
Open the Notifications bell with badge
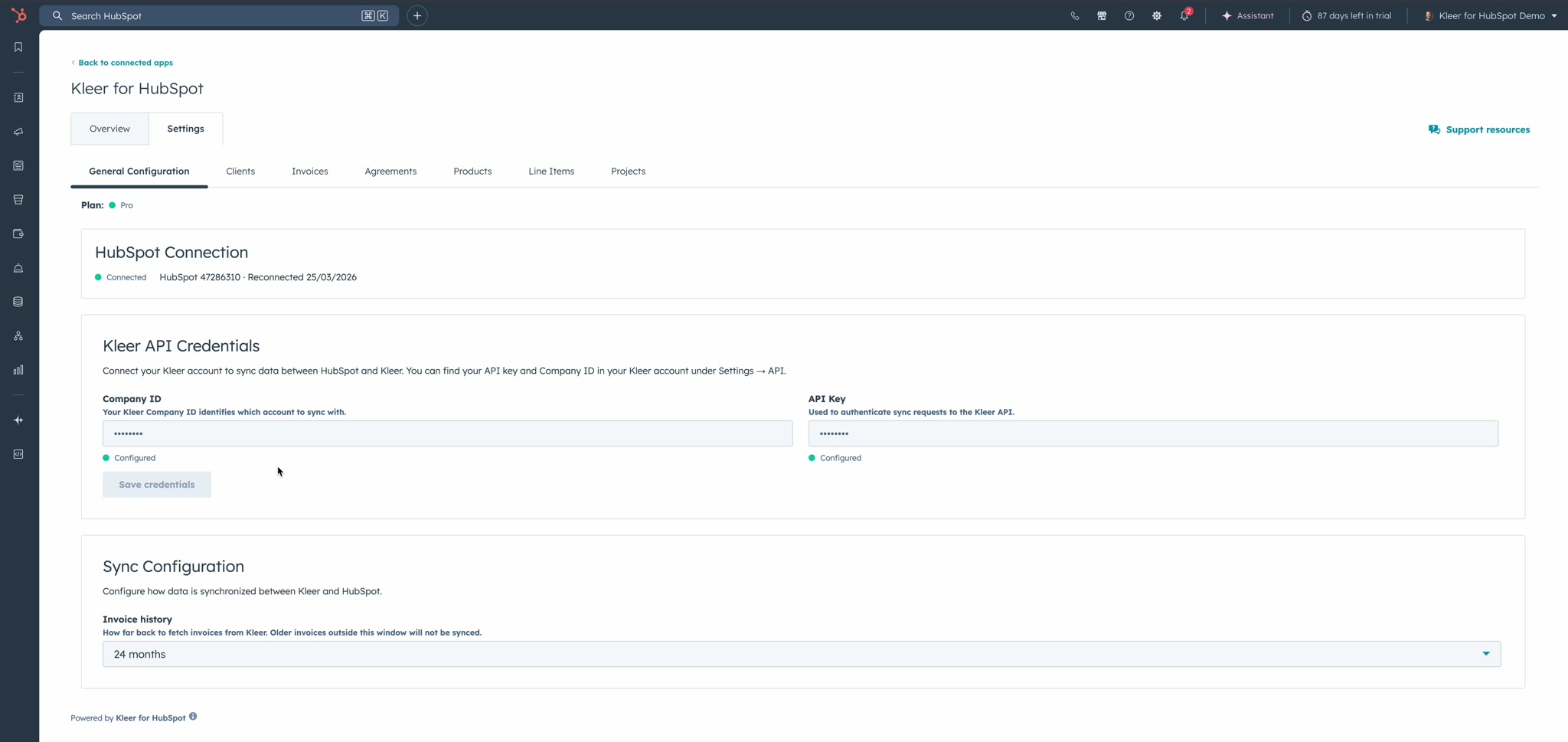click(1184, 15)
